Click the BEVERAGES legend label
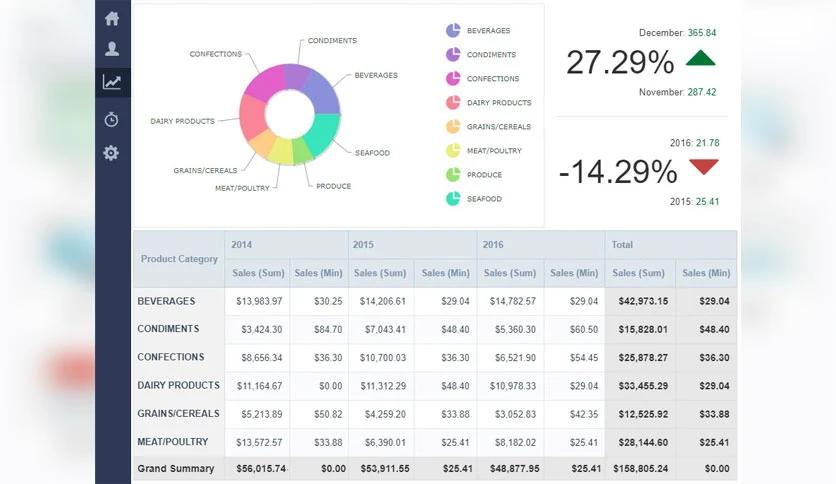The height and width of the screenshot is (484, 836). tap(488, 30)
